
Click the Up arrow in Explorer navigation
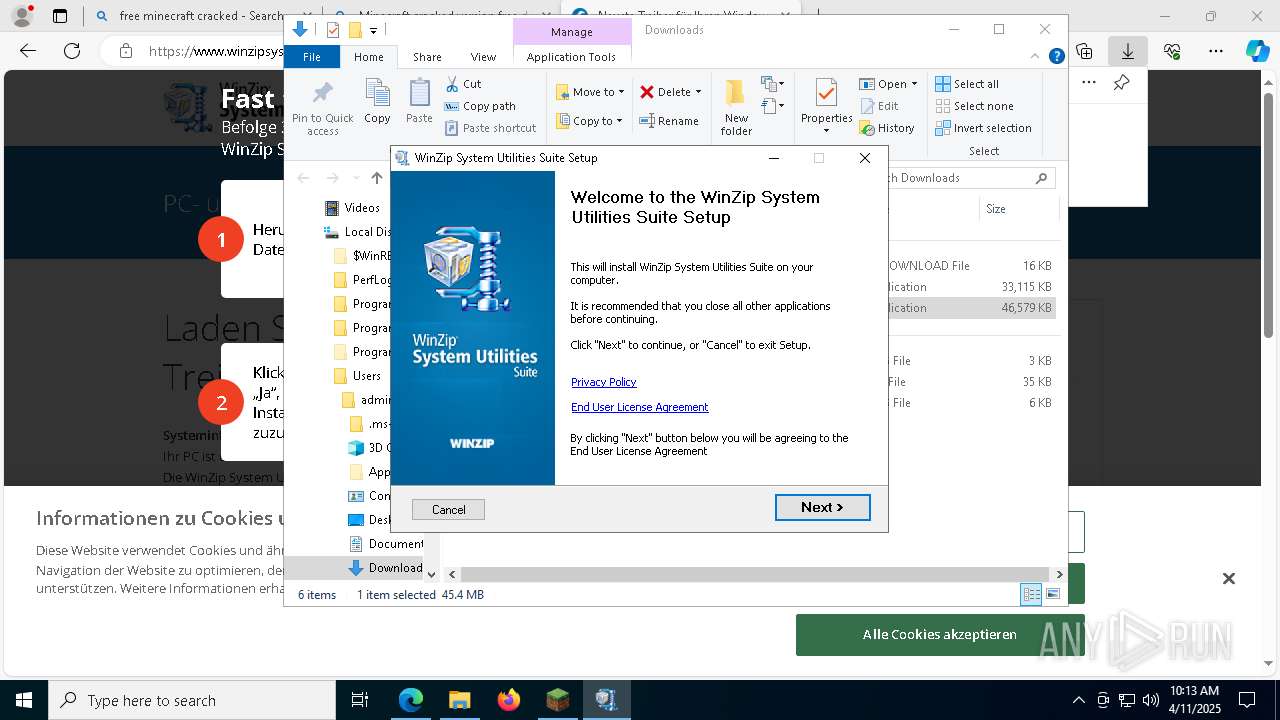377,178
